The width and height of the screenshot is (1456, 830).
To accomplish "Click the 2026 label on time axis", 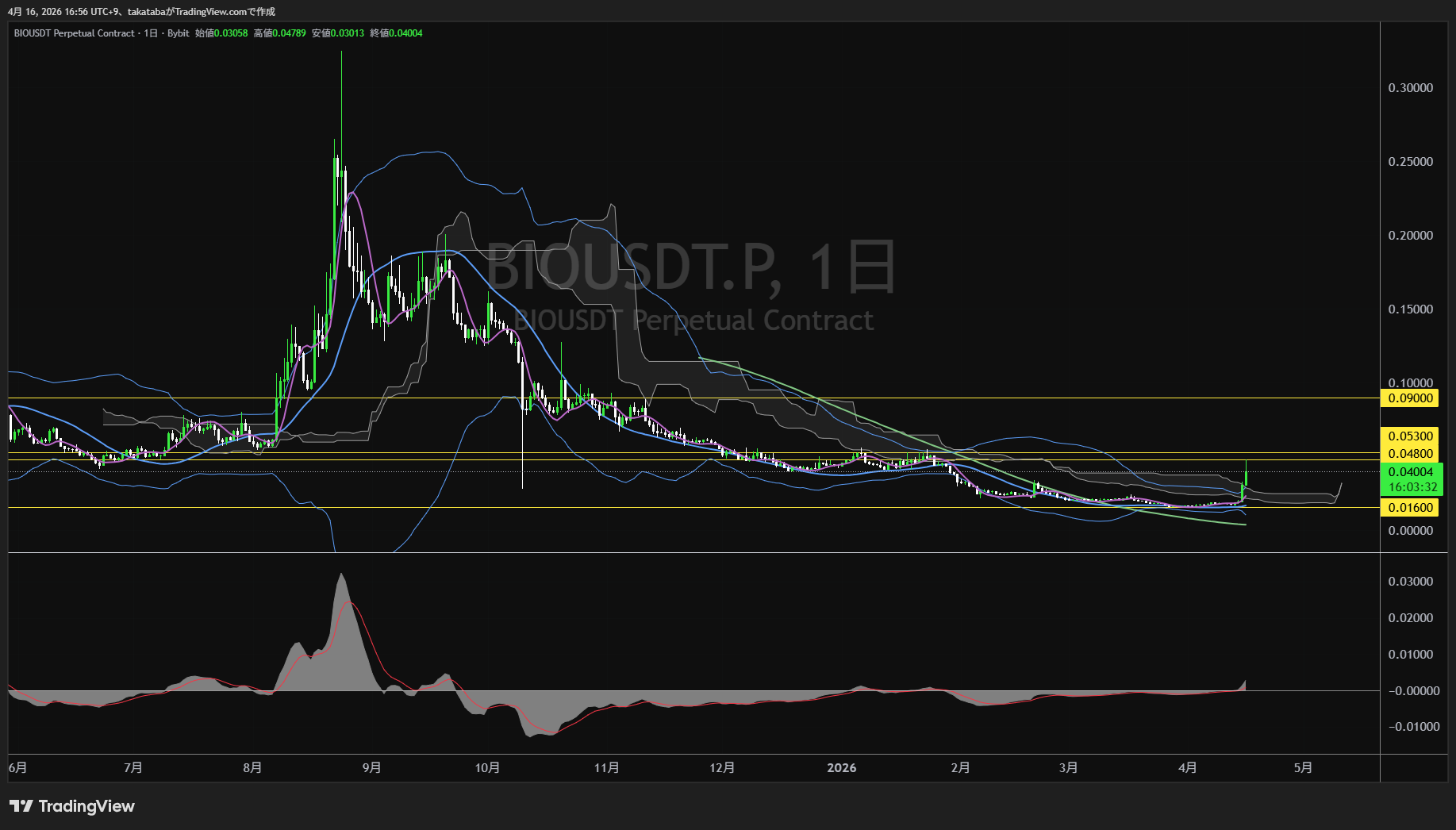I will [x=841, y=768].
